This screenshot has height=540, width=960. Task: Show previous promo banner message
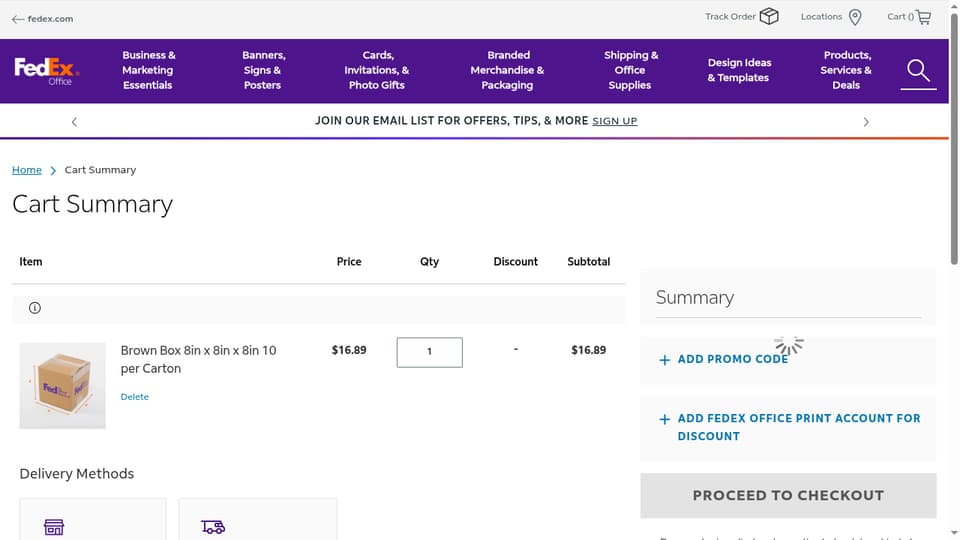[x=74, y=122]
